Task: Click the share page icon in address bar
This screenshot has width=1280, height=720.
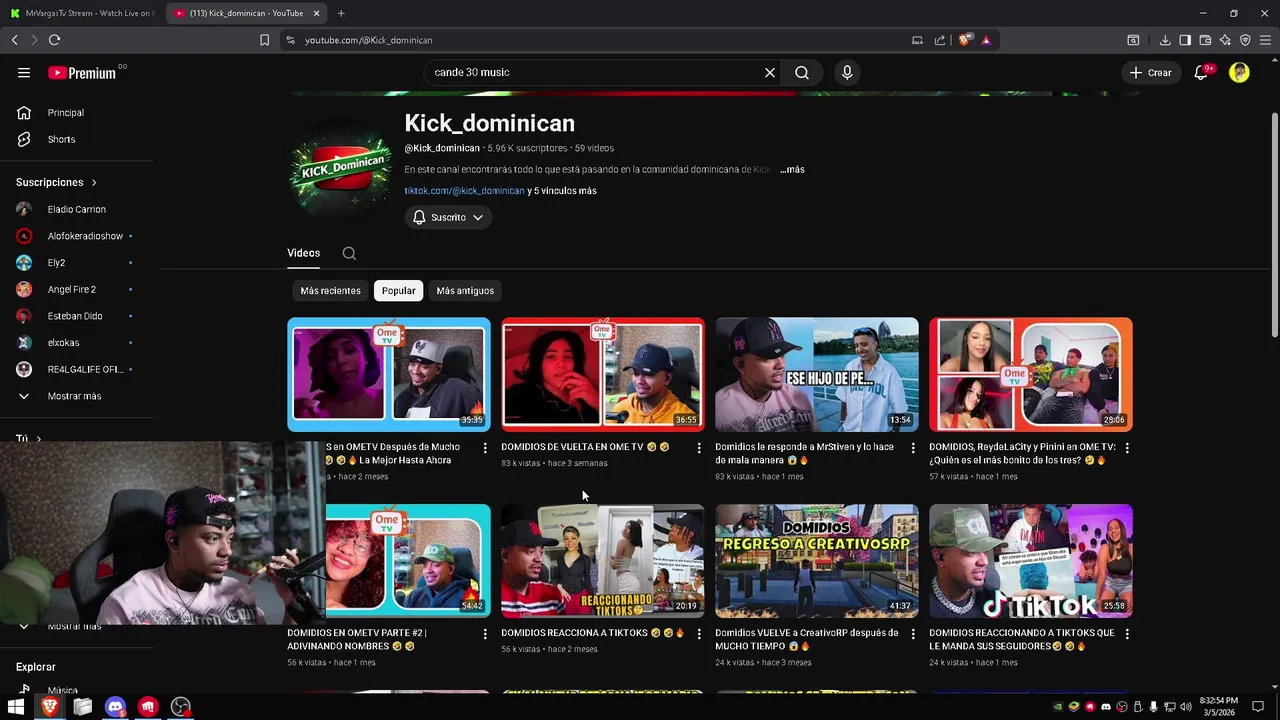Action: (940, 40)
